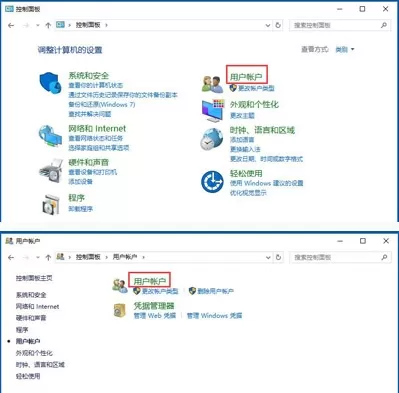This screenshot has width=399, height=393.
Task: Click 更改日期、时间或数字格式 link
Action: 266,159
